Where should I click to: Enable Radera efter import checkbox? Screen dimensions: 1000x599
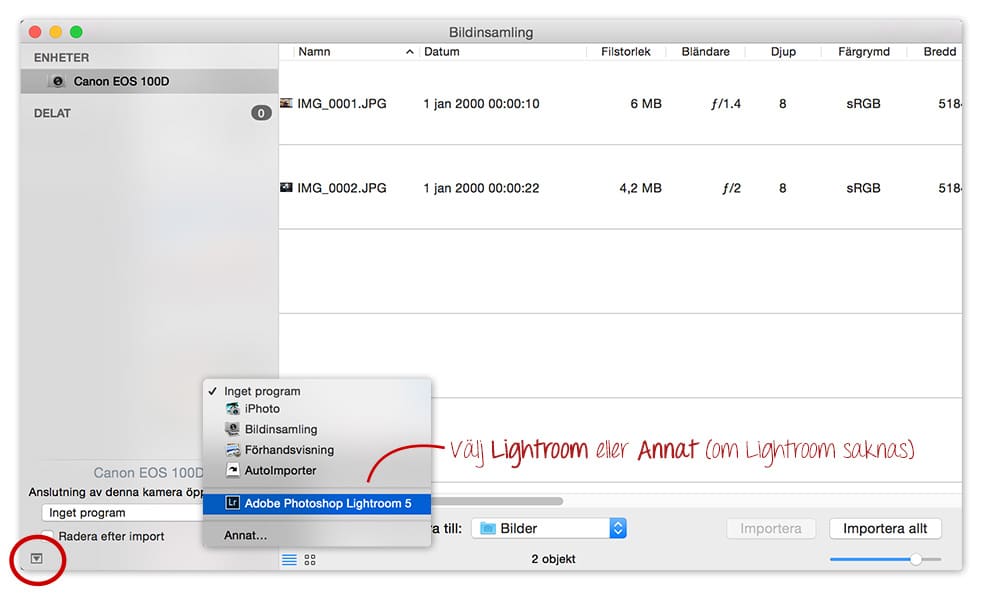click(x=47, y=536)
